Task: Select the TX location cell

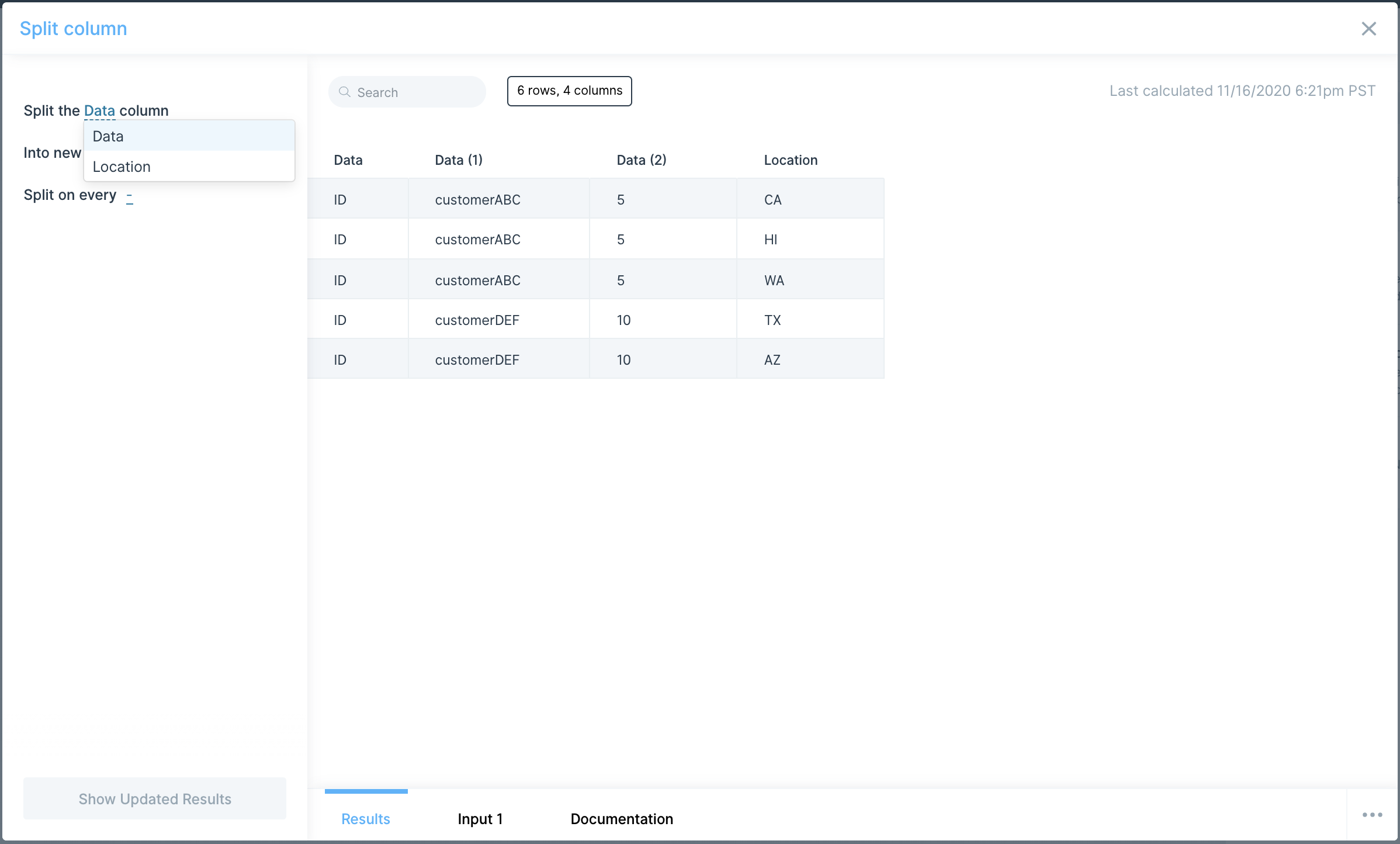Action: (810, 320)
